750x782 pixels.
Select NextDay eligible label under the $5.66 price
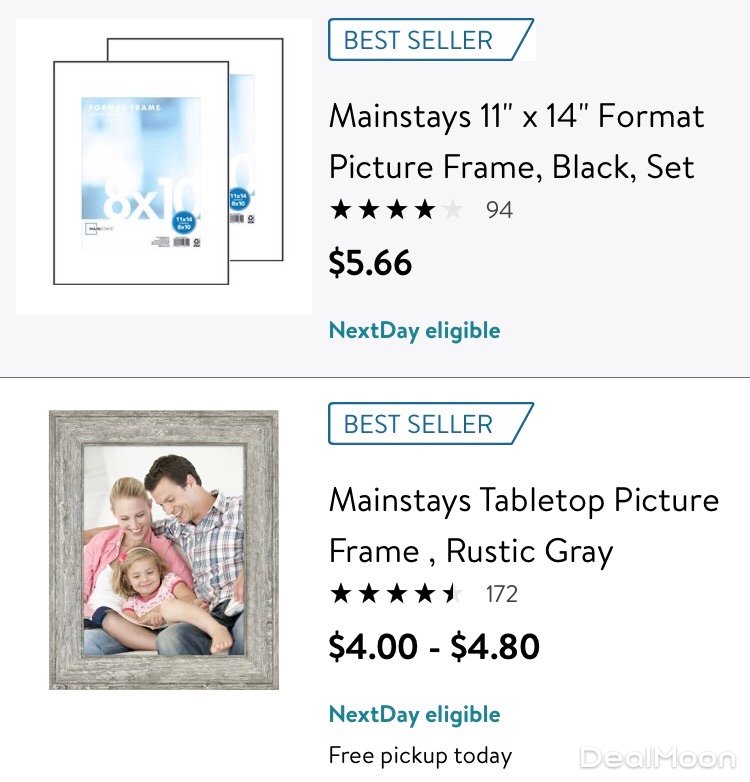[414, 330]
